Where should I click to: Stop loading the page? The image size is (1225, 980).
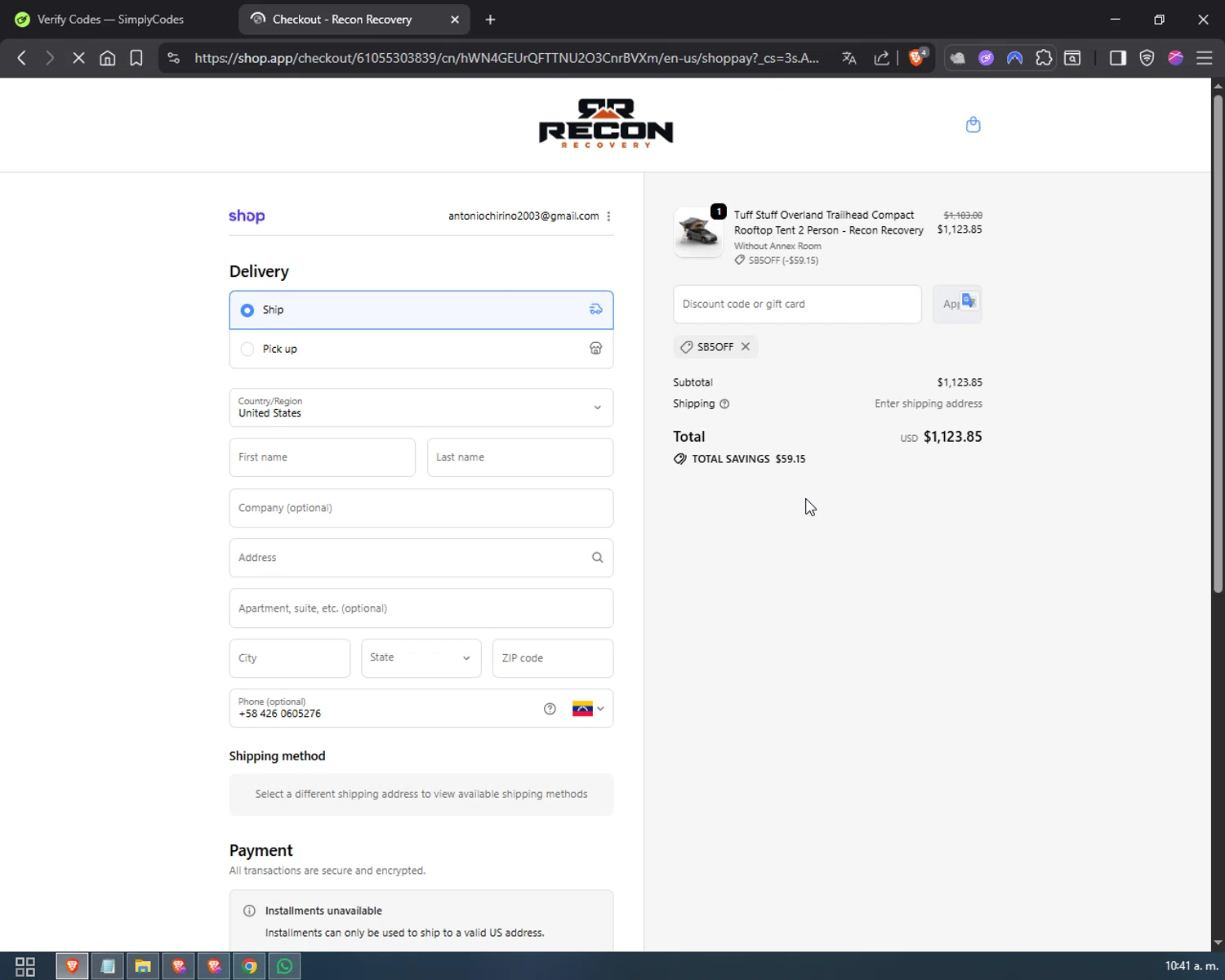coord(78,58)
